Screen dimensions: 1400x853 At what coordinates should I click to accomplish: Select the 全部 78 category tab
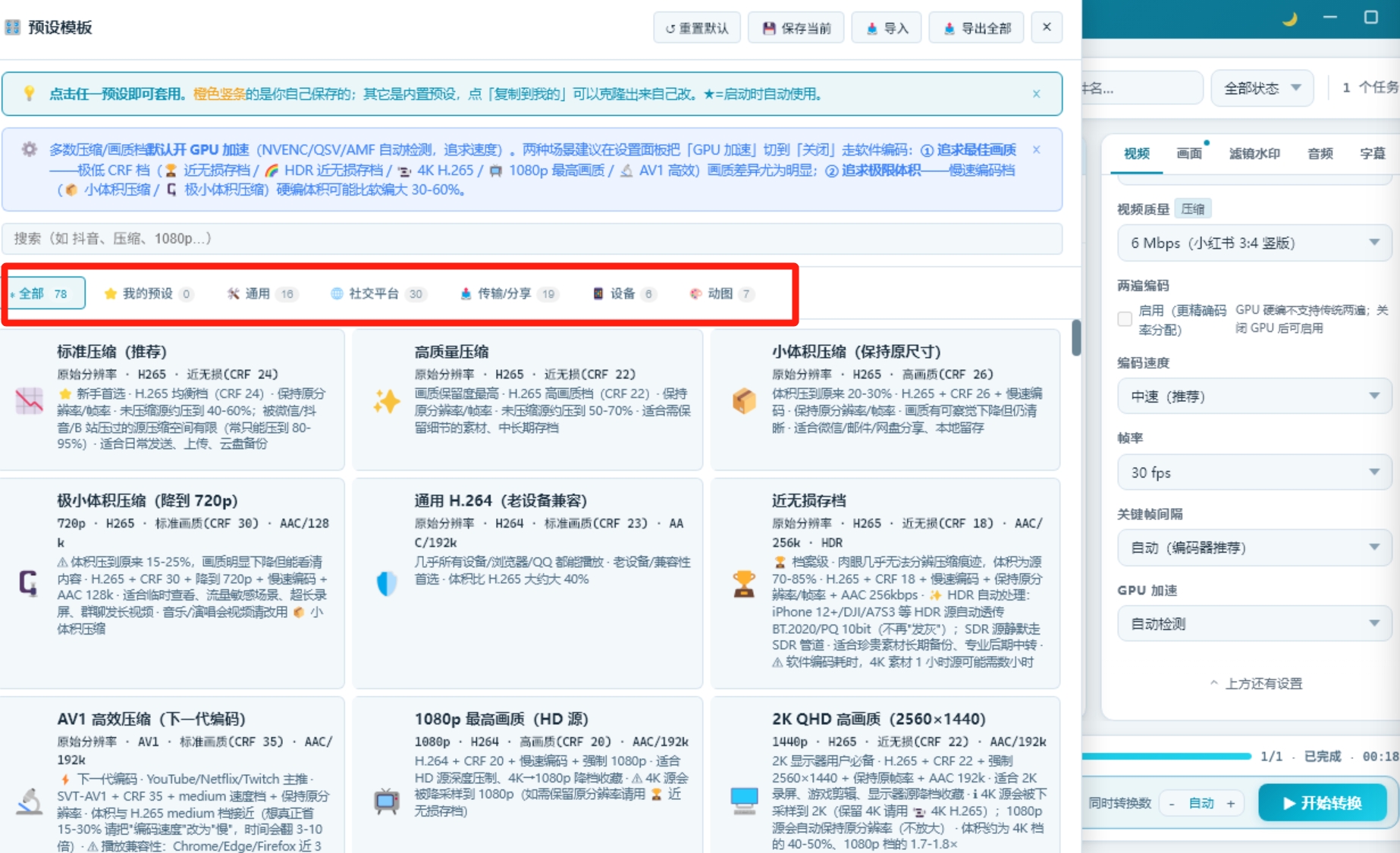pyautogui.click(x=44, y=293)
